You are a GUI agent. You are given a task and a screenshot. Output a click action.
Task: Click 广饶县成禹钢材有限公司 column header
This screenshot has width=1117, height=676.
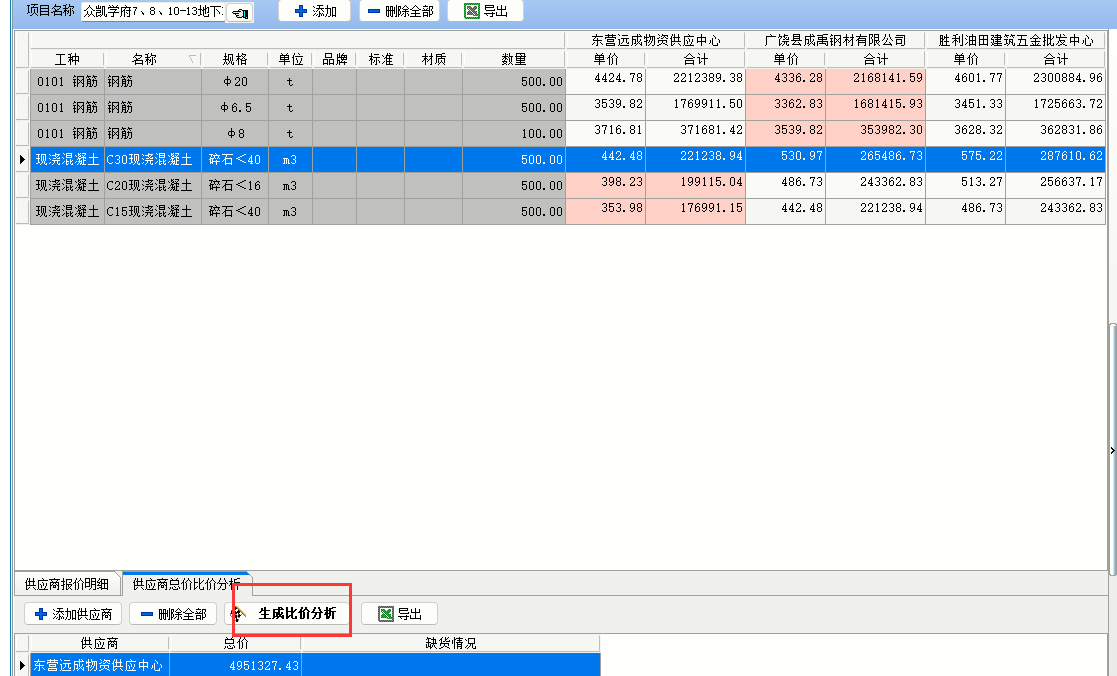pyautogui.click(x=835, y=40)
